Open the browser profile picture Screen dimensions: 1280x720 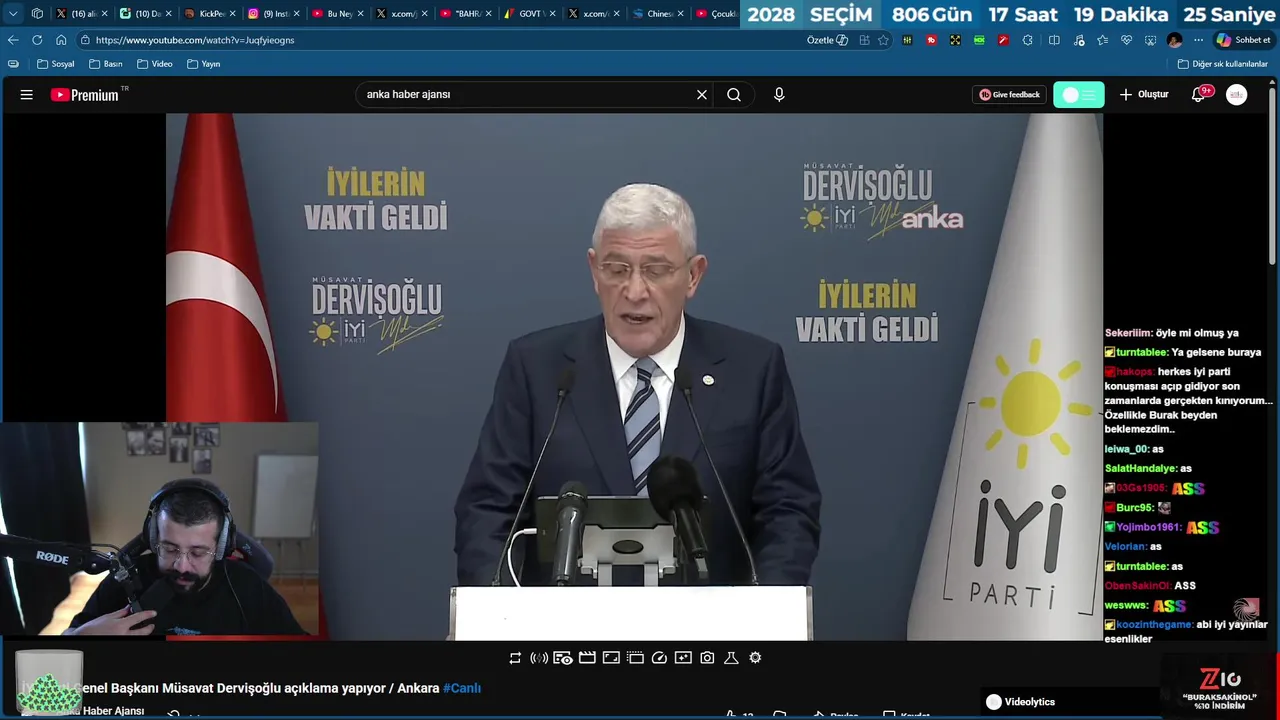[x=1174, y=40]
